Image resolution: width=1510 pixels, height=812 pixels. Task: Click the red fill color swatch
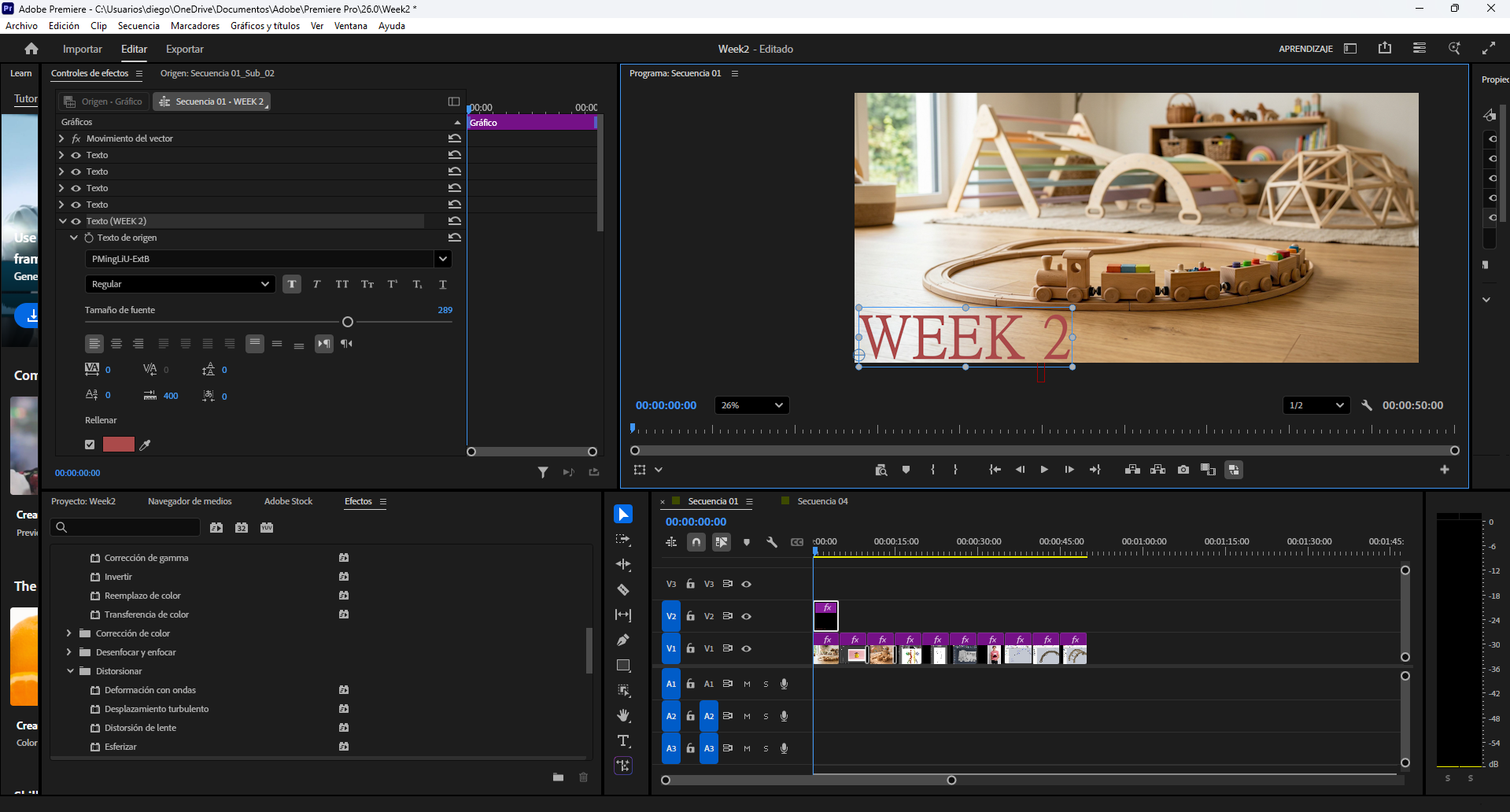point(119,444)
